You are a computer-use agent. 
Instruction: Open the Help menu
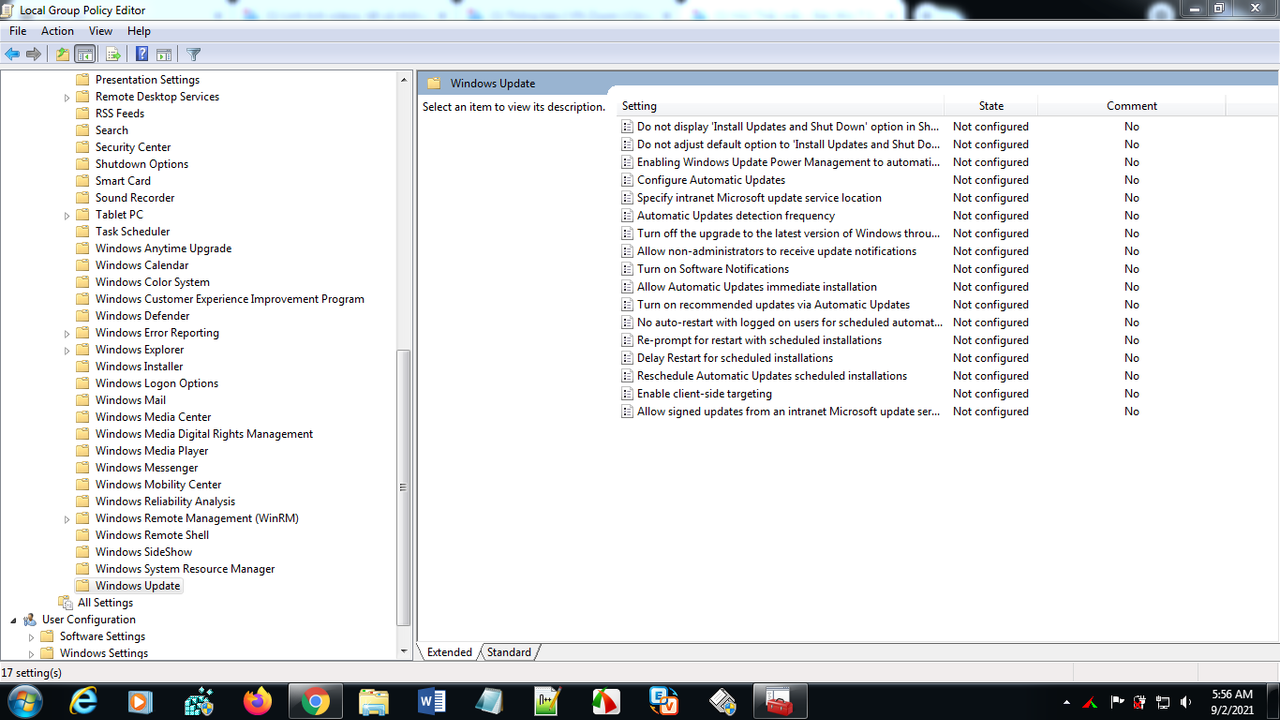point(139,31)
